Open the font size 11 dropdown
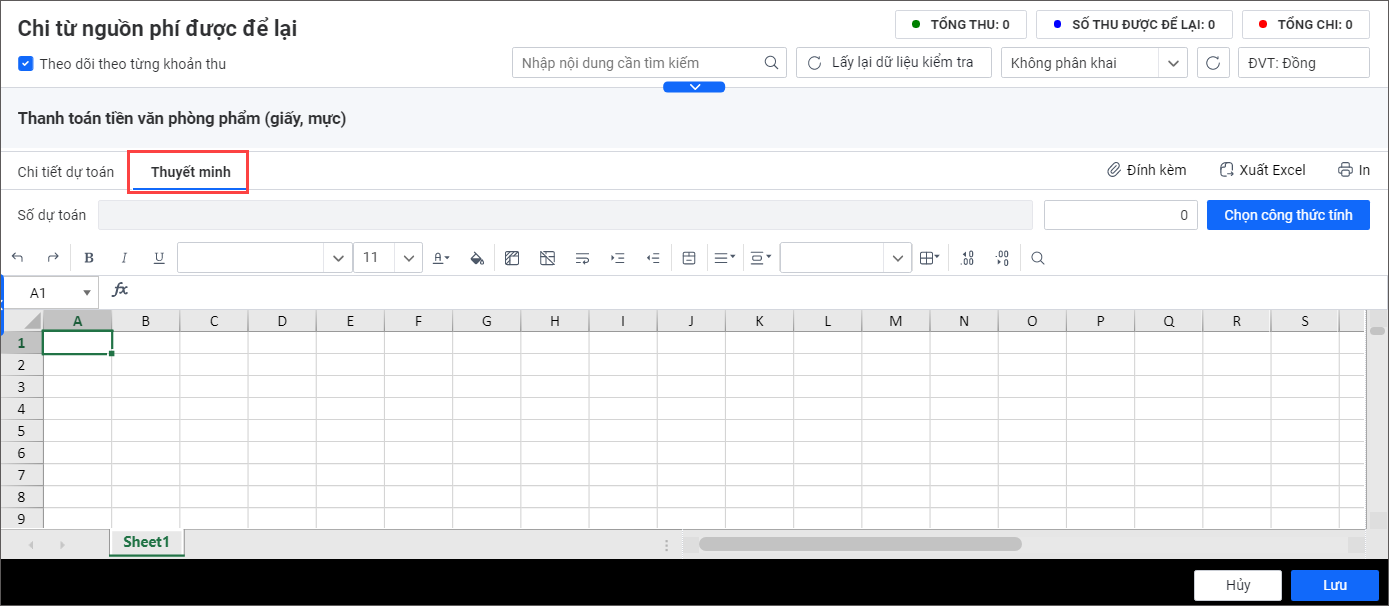This screenshot has height=606, width=1389. [x=408, y=258]
